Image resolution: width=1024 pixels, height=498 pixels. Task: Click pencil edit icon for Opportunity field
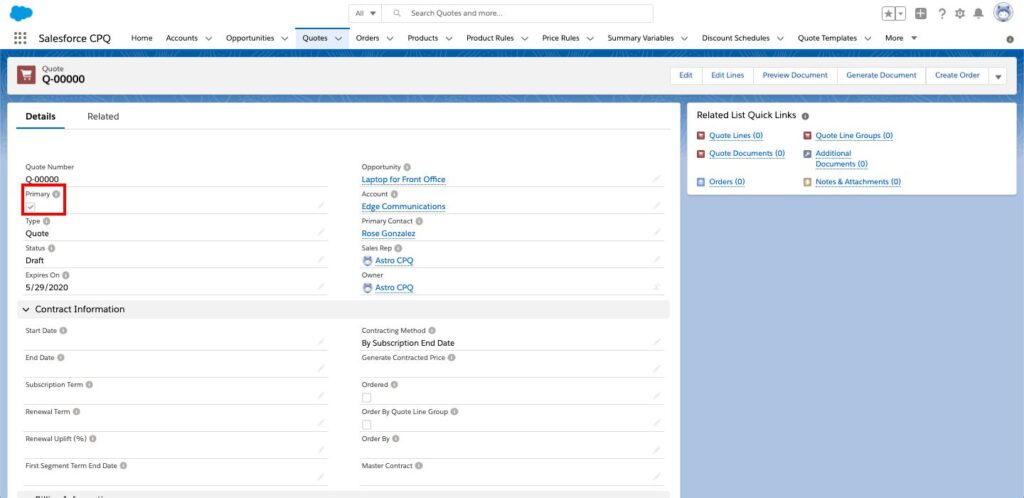[x=656, y=178]
